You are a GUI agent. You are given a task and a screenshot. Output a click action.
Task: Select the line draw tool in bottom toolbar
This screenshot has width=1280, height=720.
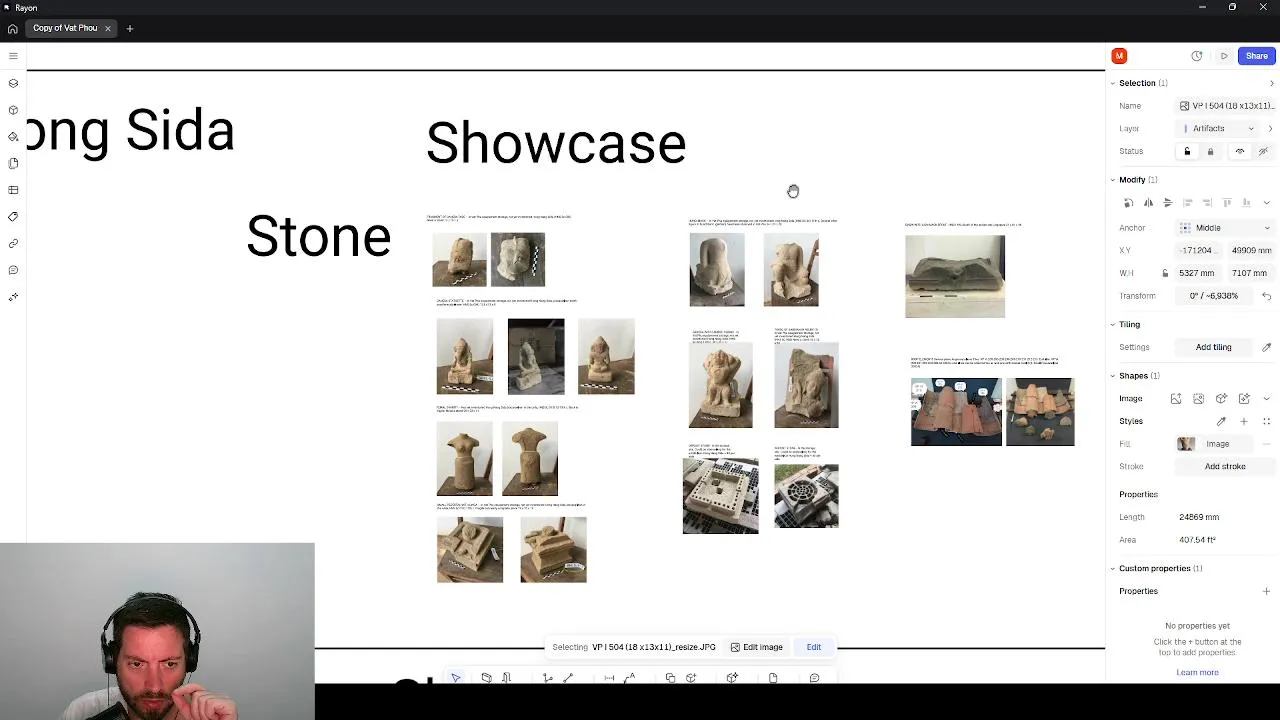(568, 678)
